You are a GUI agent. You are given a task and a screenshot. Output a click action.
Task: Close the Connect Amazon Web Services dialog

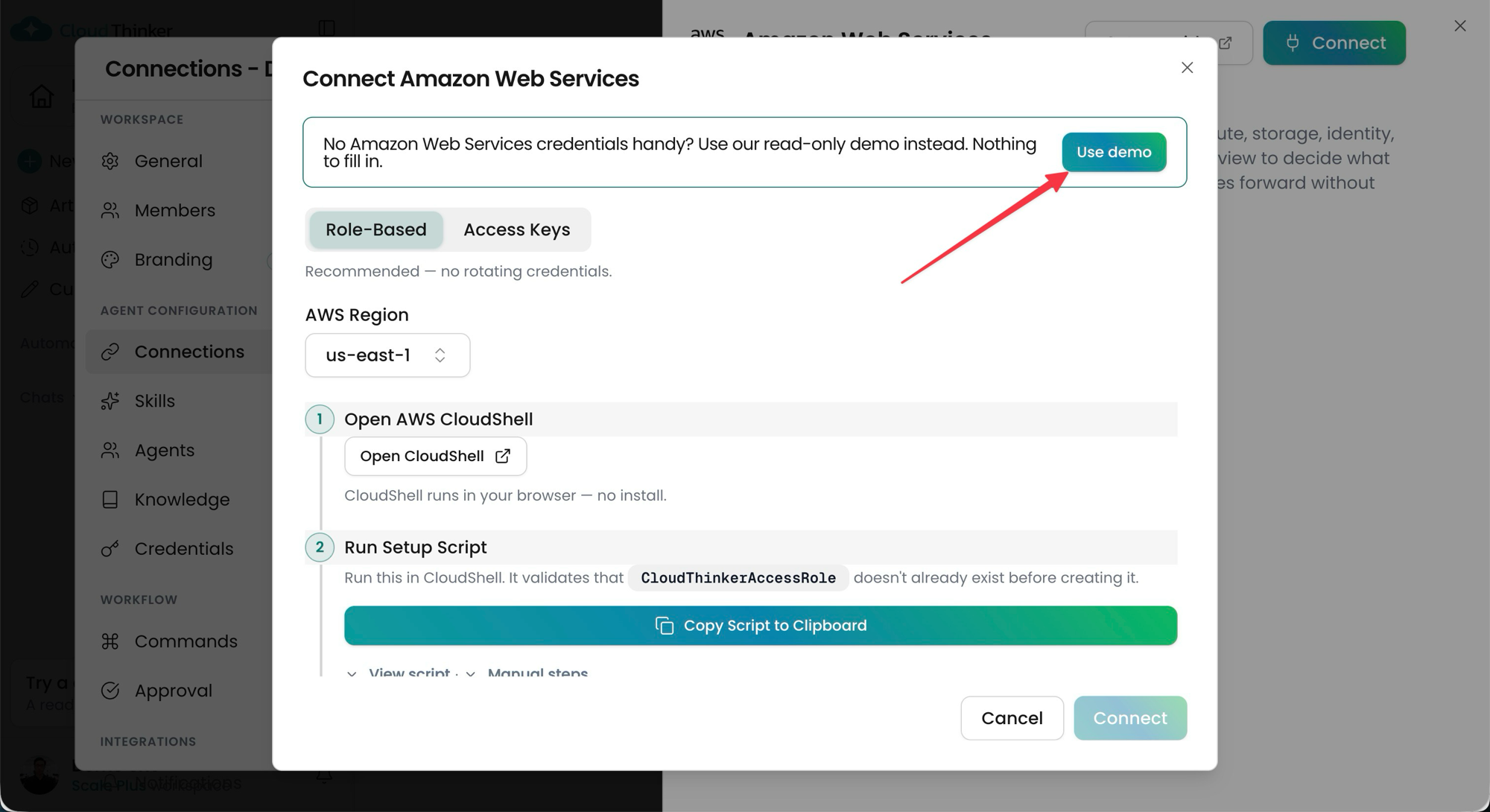coord(1187,68)
